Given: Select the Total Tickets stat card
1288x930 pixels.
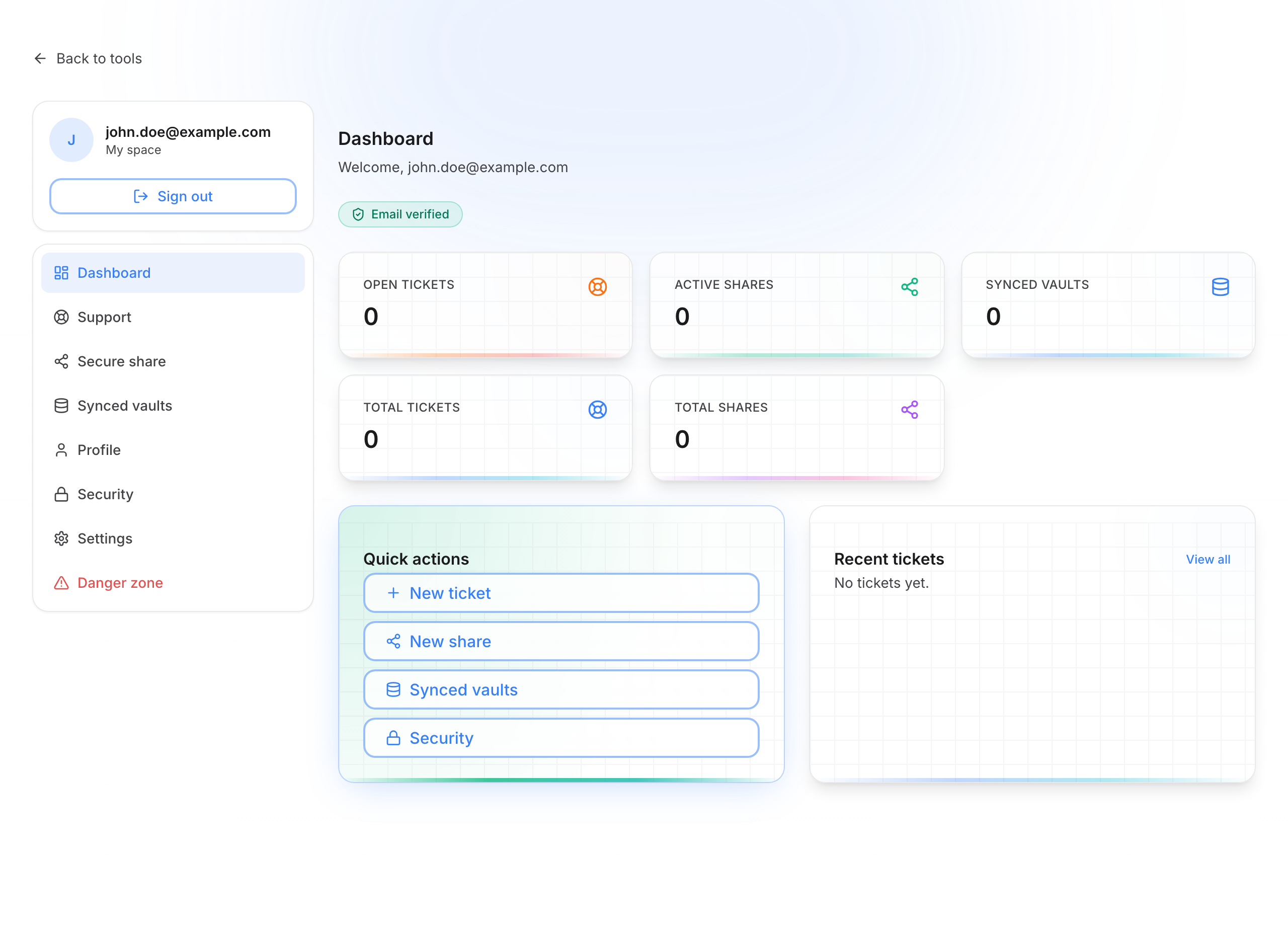Looking at the screenshot, I should [x=486, y=428].
